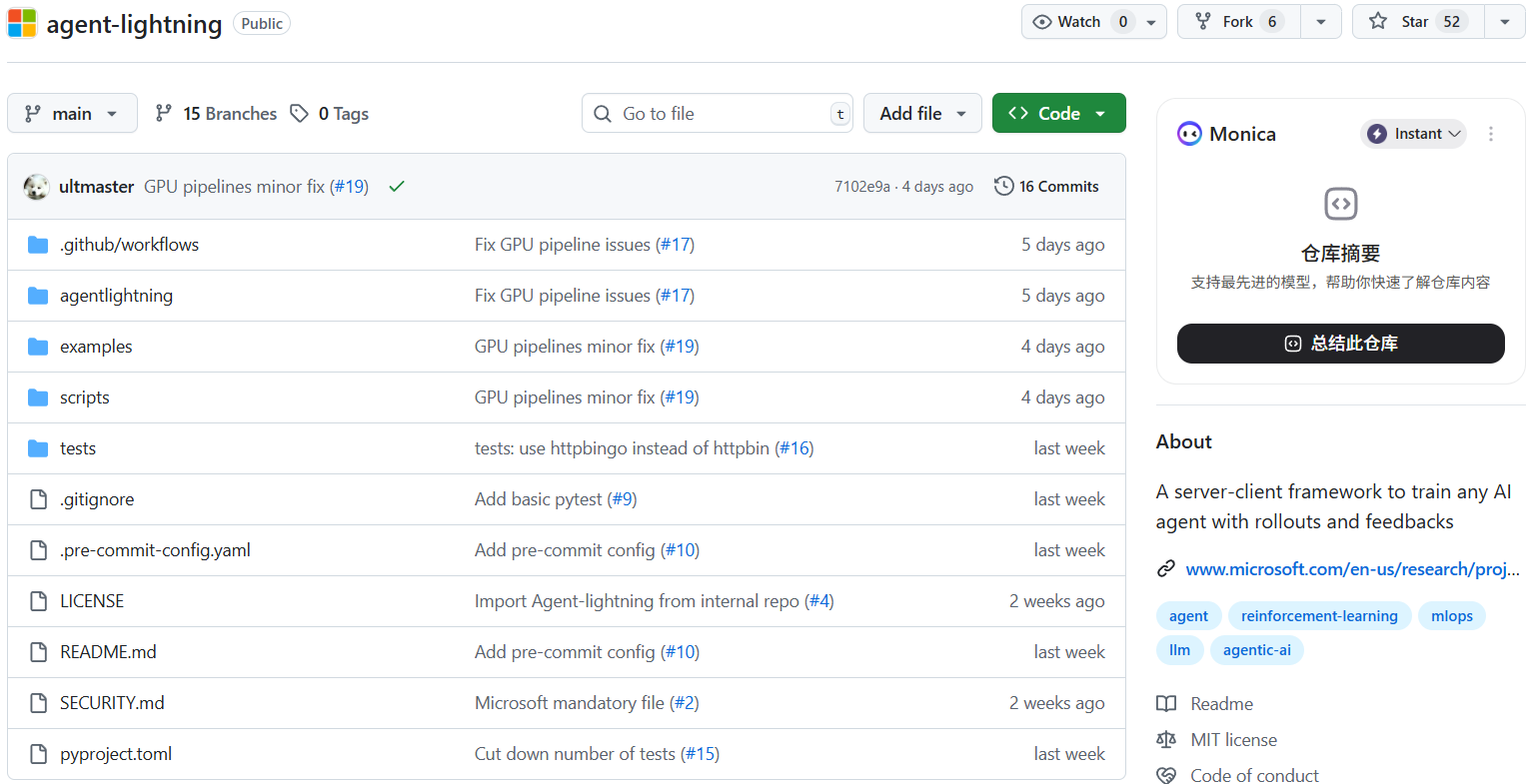The width and height of the screenshot is (1530, 784).
Task: Expand the Fork options dropdown arrow
Action: pyautogui.click(x=1321, y=22)
